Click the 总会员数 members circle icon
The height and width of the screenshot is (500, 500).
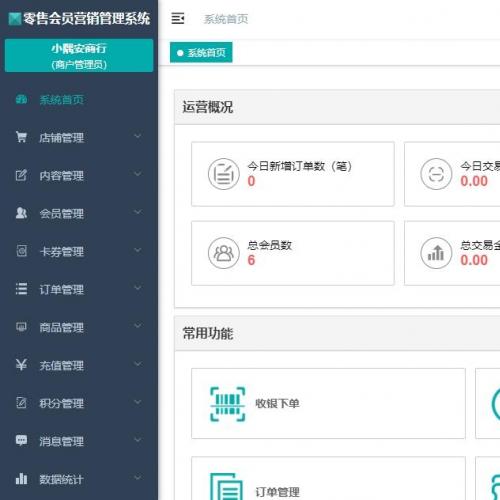(224, 253)
